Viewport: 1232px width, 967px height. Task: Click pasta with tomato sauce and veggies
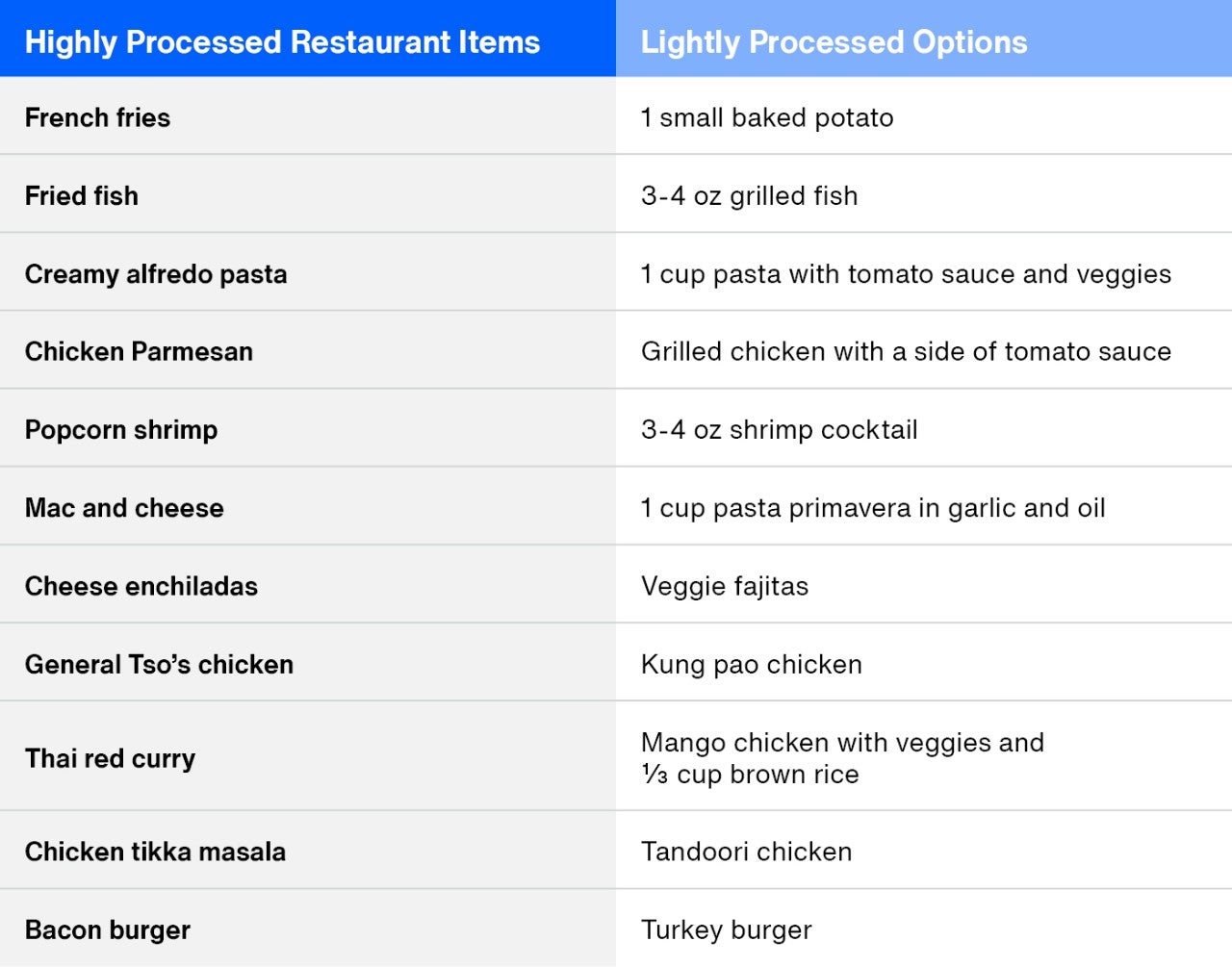pos(906,274)
